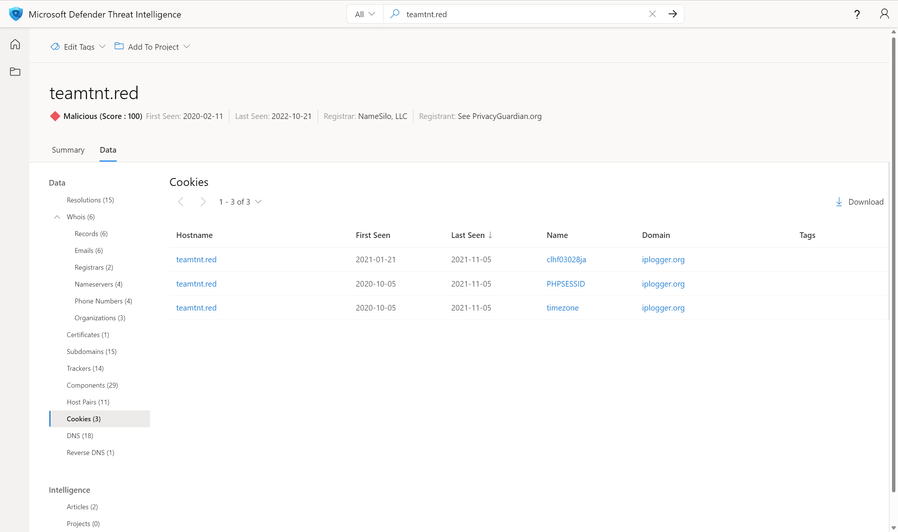Open the Home icon in left sidebar
The height and width of the screenshot is (532, 898).
[x=15, y=44]
